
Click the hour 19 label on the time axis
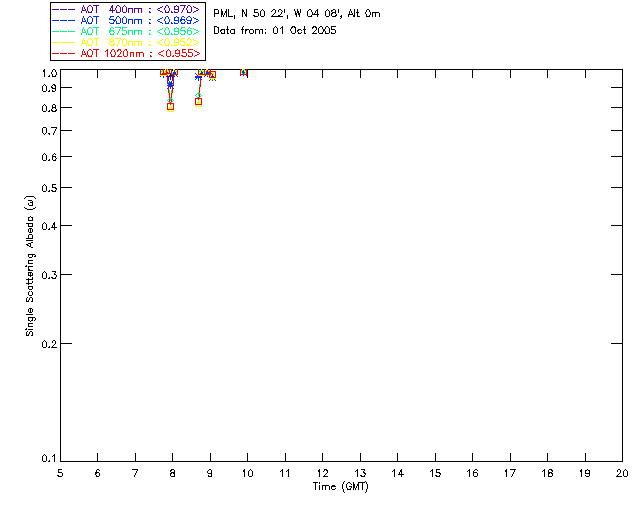585,473
